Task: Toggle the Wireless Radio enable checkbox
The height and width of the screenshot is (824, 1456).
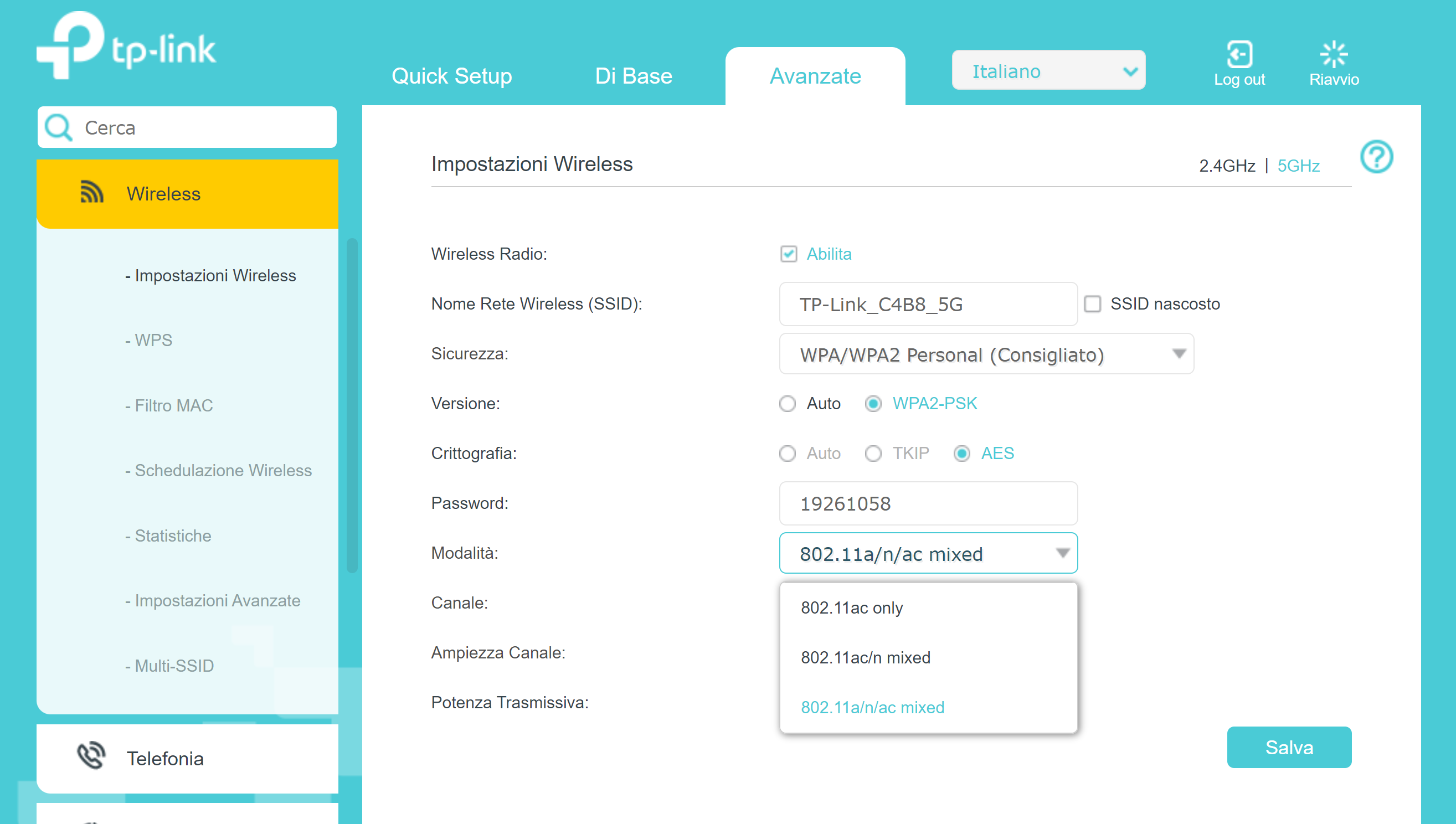Action: pos(789,254)
